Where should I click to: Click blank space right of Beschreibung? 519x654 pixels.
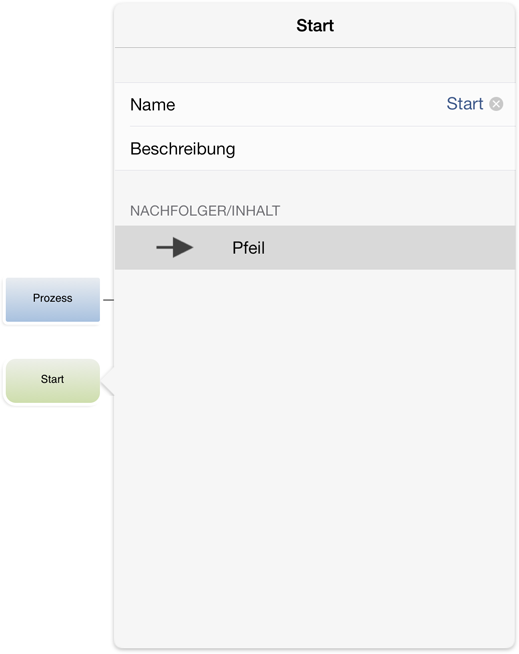click(x=375, y=148)
